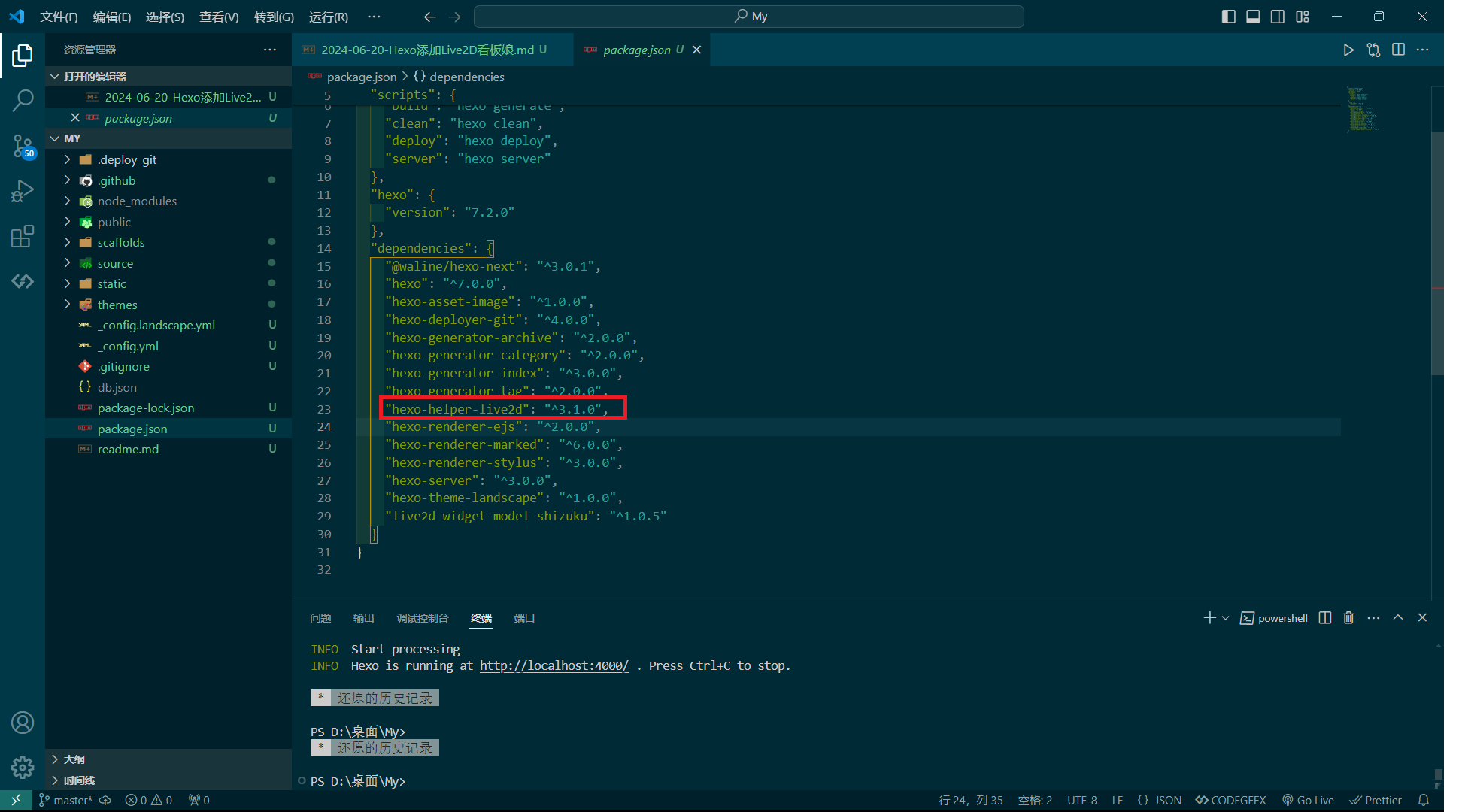
Task: Synchronize changes cloud icon in status bar
Action: coord(105,800)
